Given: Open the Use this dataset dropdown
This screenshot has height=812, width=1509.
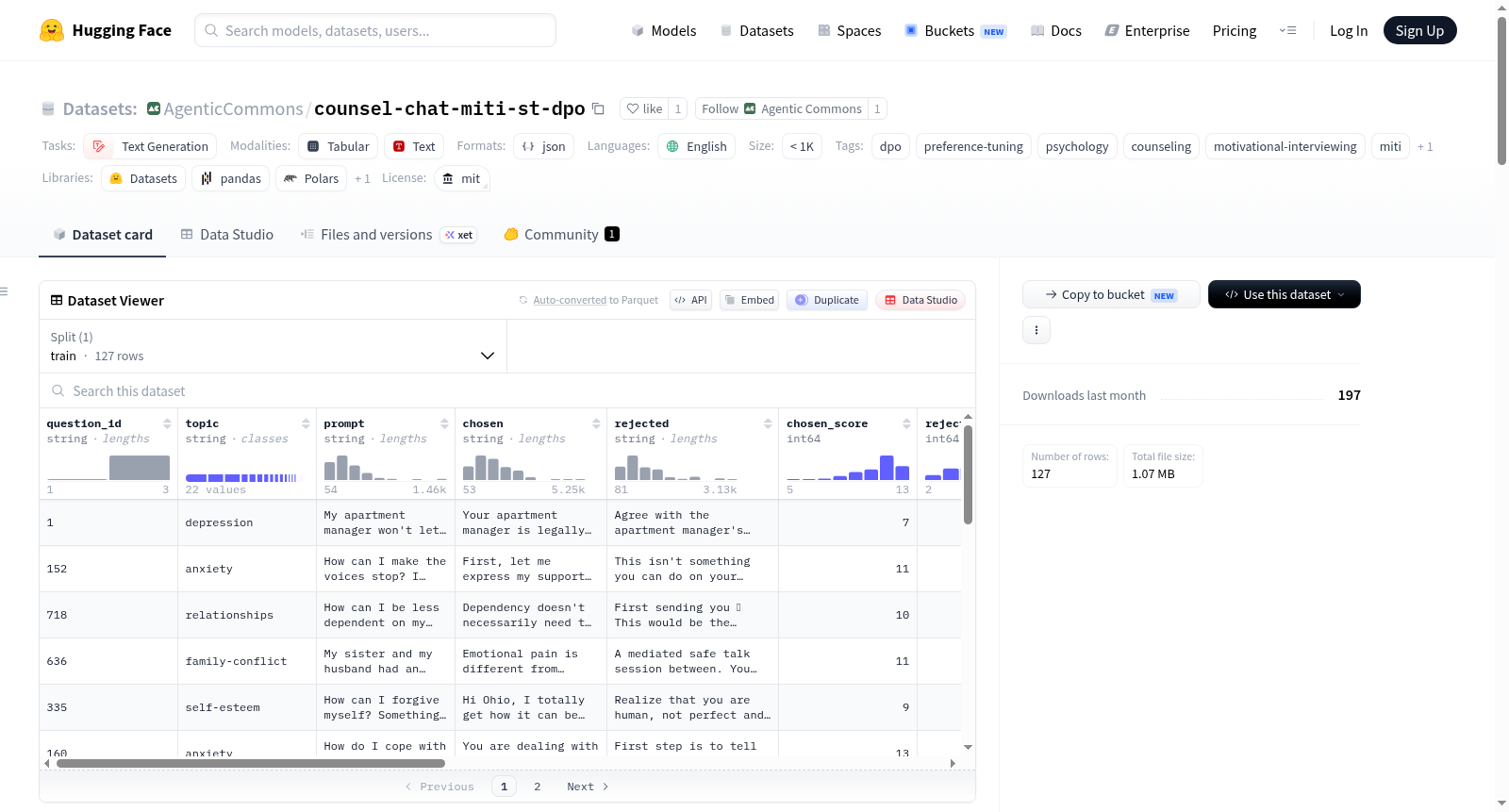Looking at the screenshot, I should coord(1285,294).
